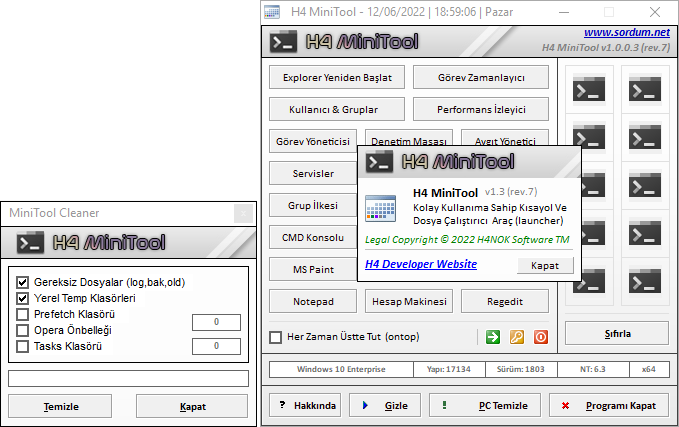Screen dimensions: 679x427
Task: Click the Gizle button
Action: point(385,405)
